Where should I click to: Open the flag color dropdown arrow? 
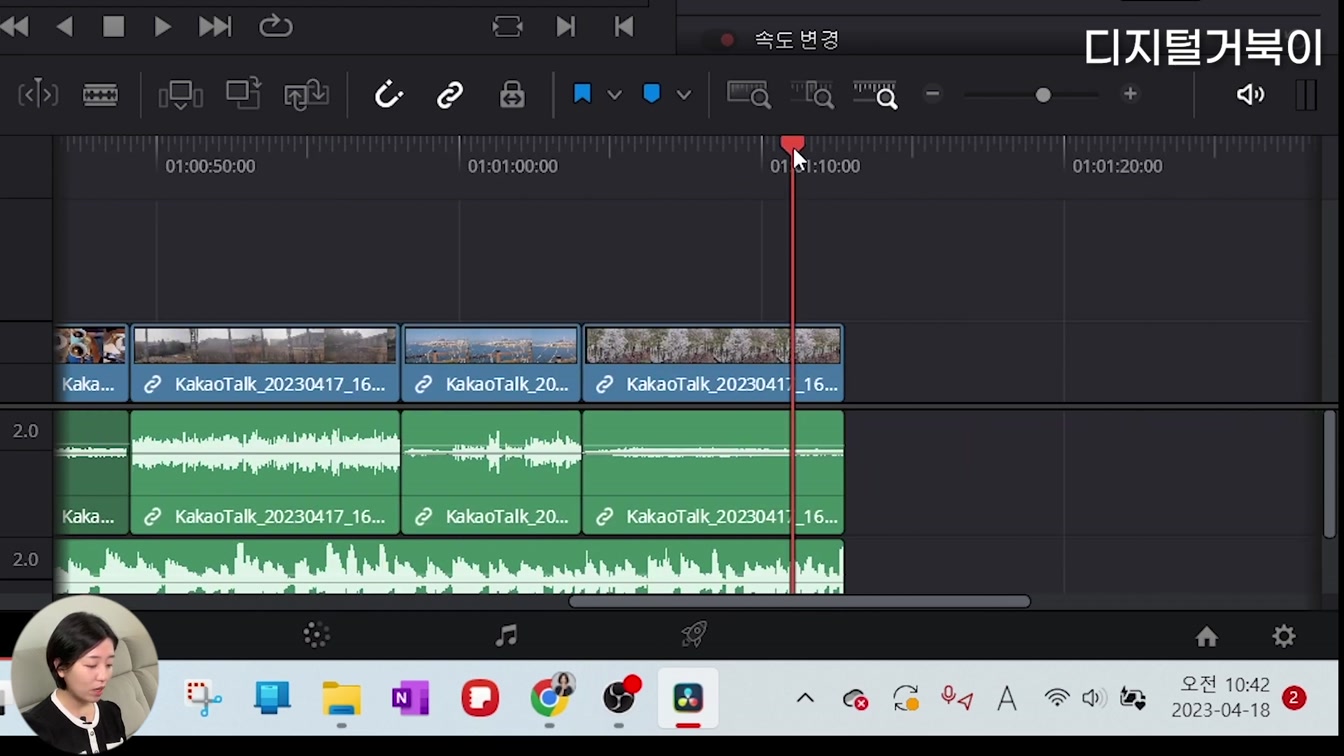pyautogui.click(x=614, y=95)
